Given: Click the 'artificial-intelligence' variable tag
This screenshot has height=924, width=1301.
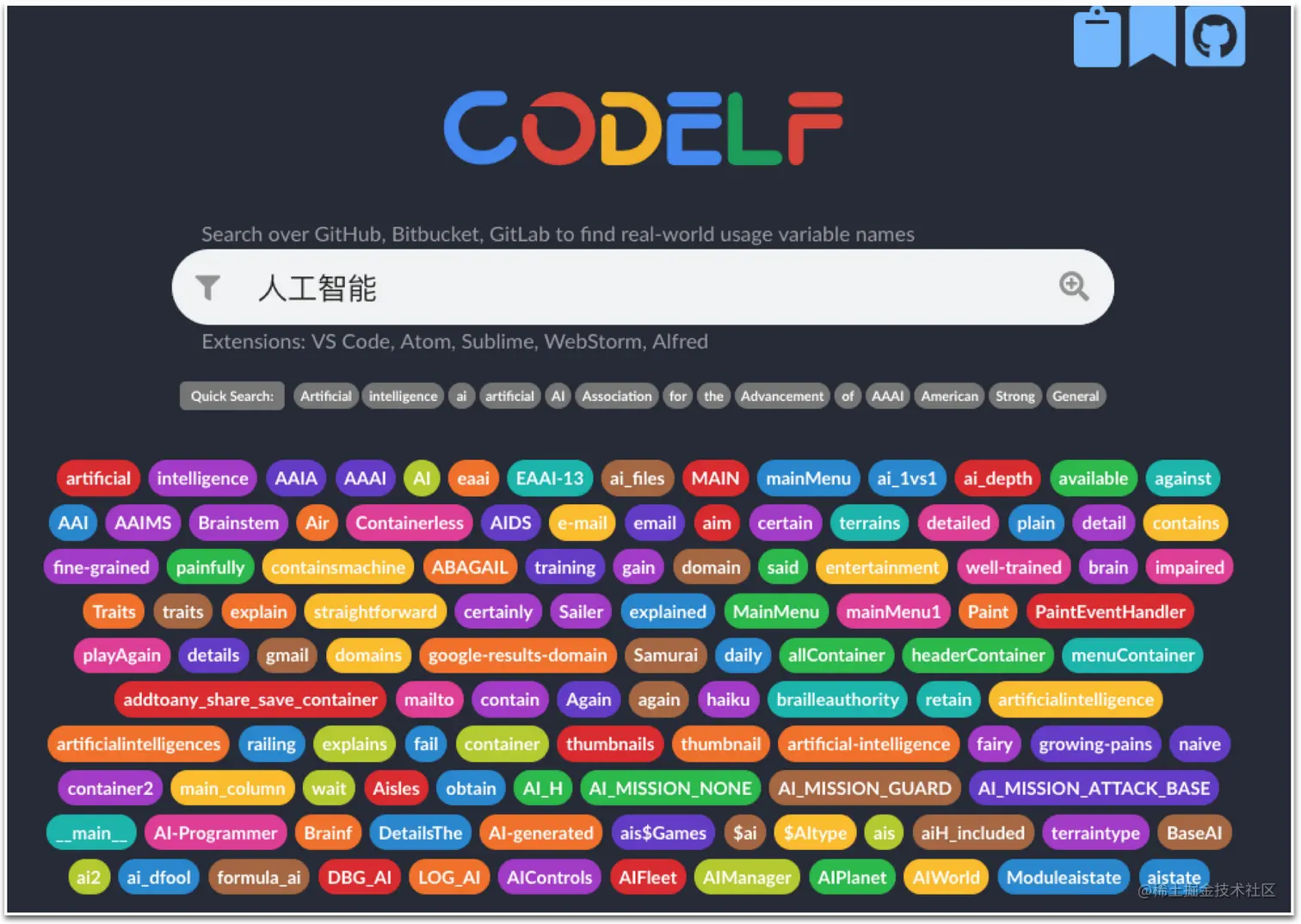Looking at the screenshot, I should (x=869, y=744).
